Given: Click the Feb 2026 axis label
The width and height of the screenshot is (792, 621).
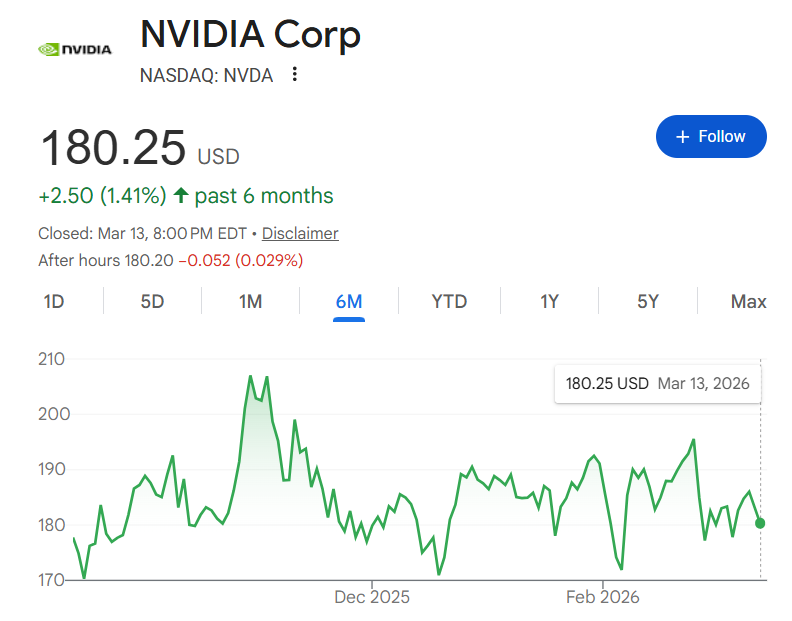Looking at the screenshot, I should [602, 597].
